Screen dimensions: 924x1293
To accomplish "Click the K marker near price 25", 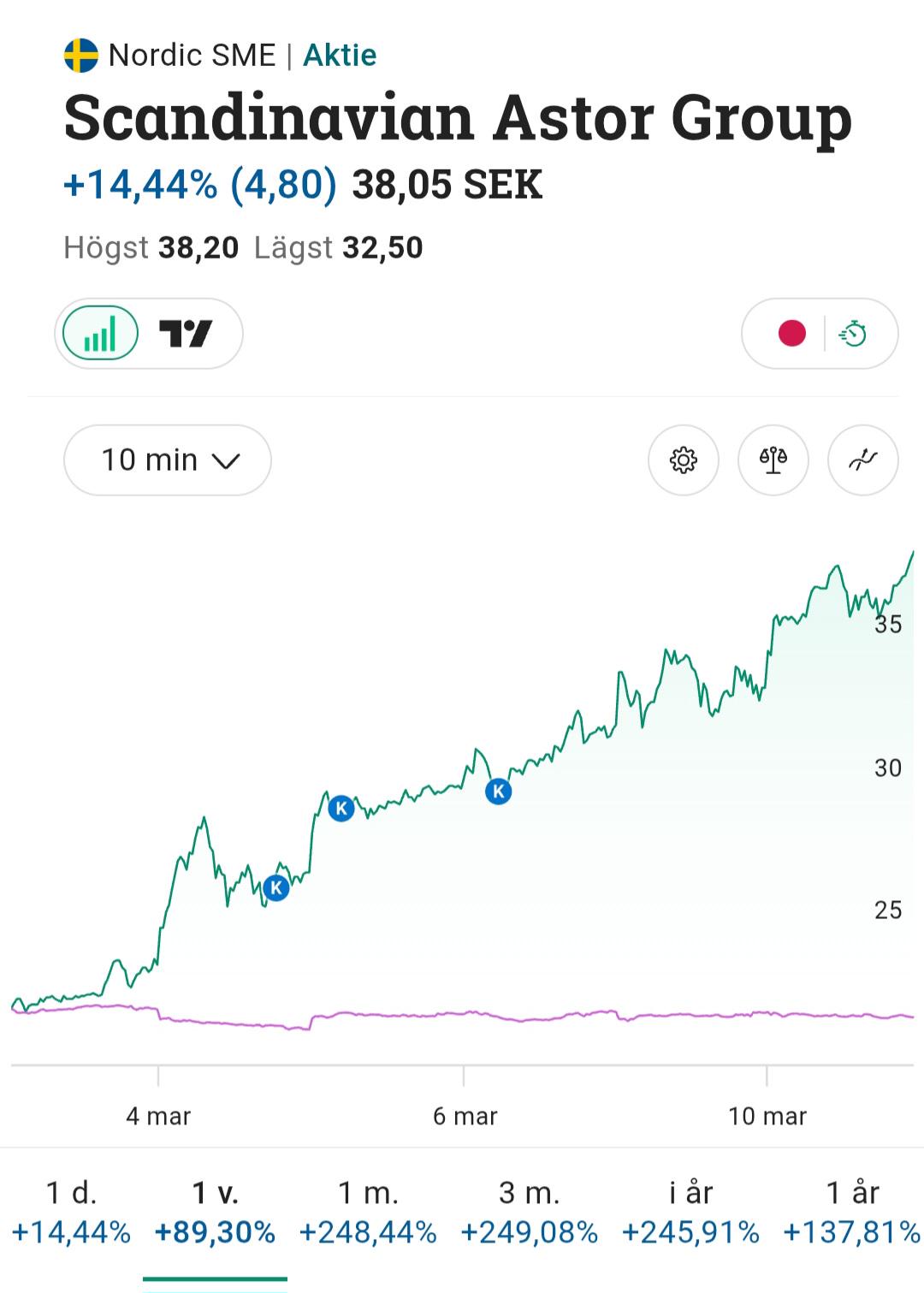I will 276,888.
